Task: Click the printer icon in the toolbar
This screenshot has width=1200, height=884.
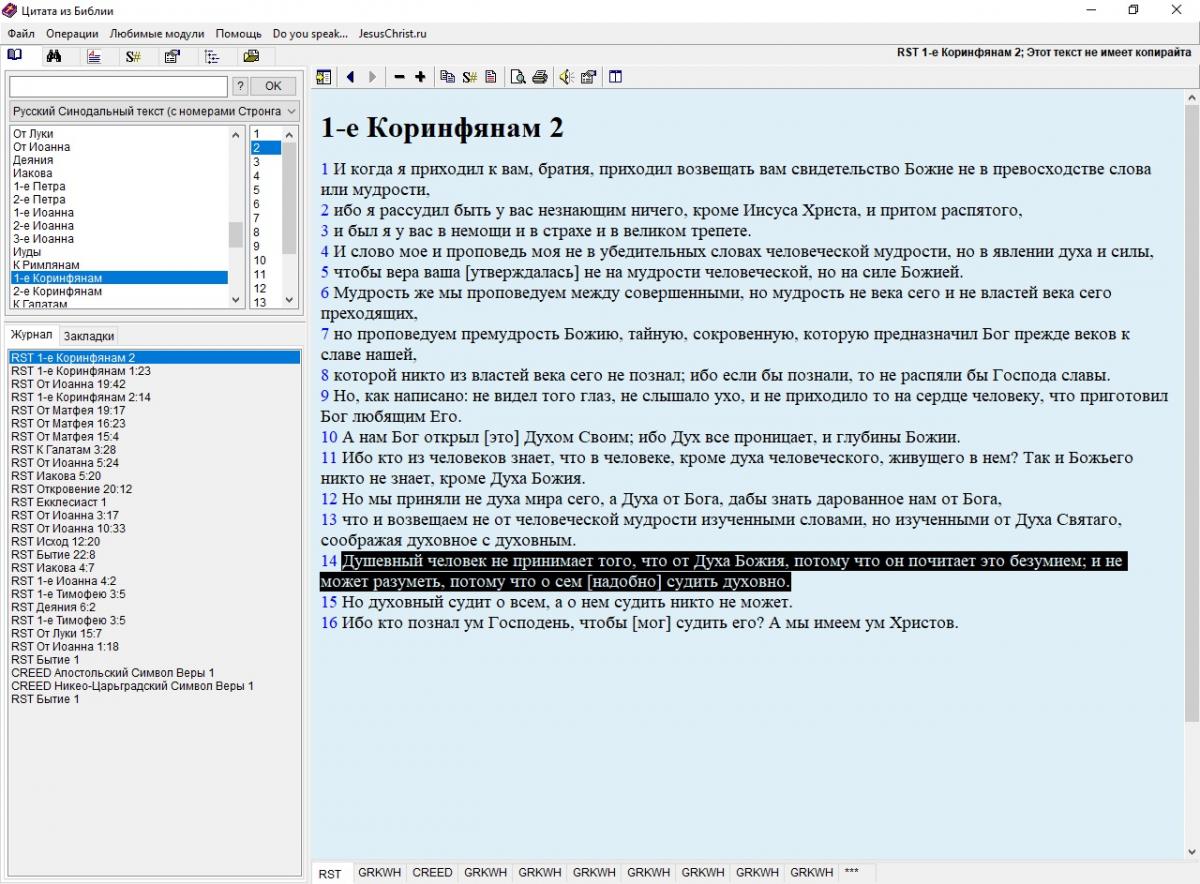Action: click(x=540, y=77)
